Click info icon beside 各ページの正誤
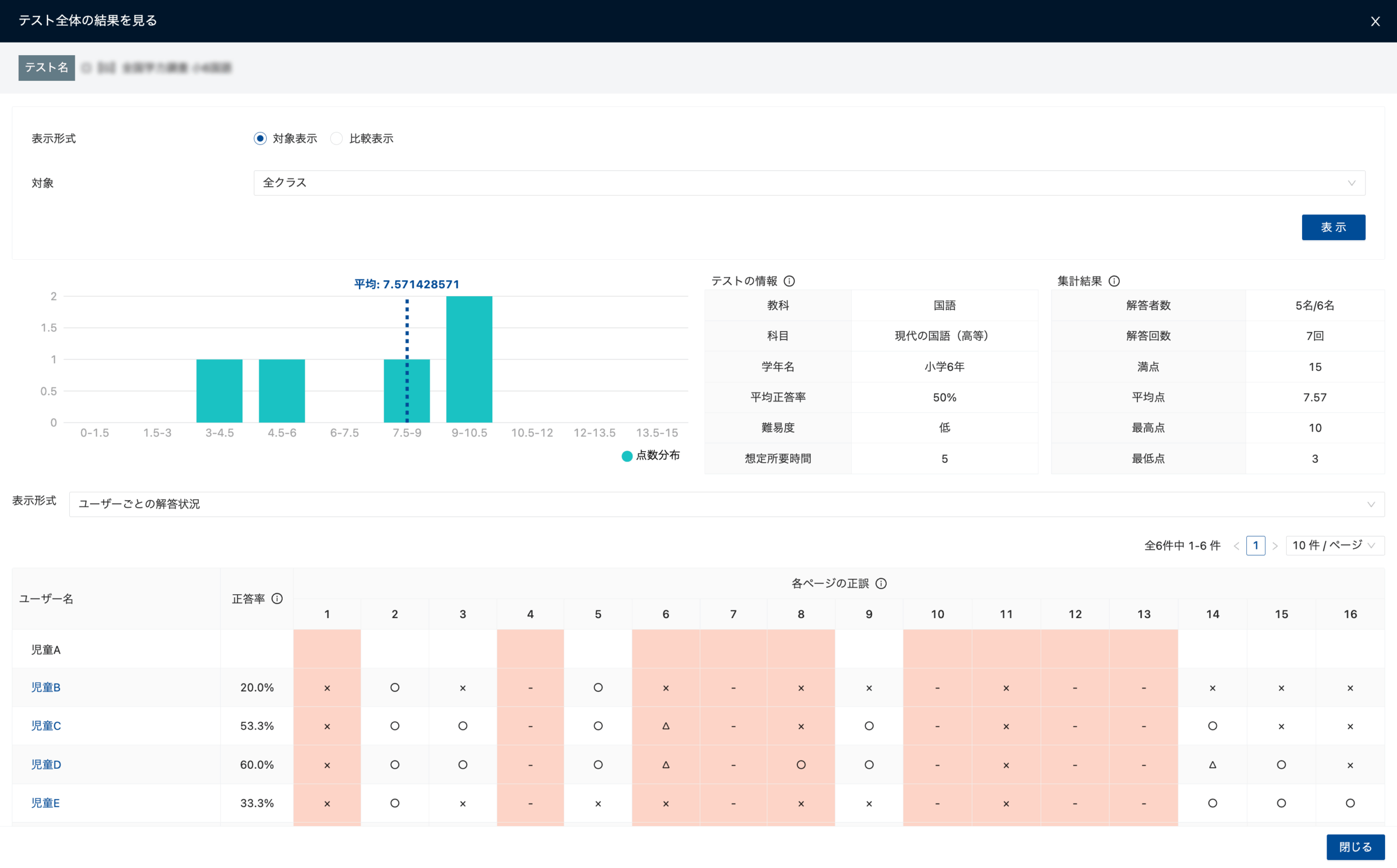 click(881, 583)
